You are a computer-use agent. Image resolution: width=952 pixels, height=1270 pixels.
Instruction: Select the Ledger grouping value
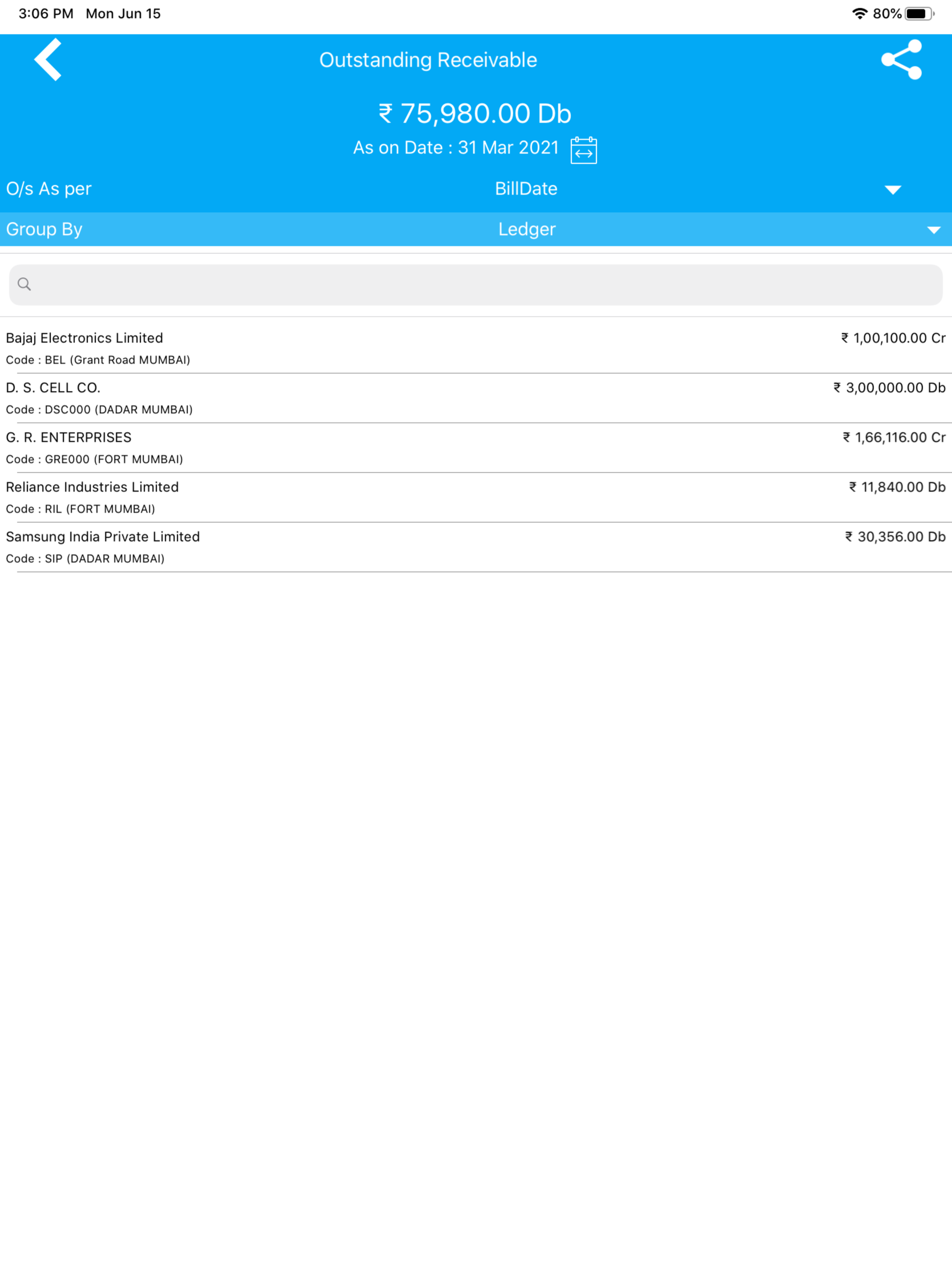tap(527, 230)
